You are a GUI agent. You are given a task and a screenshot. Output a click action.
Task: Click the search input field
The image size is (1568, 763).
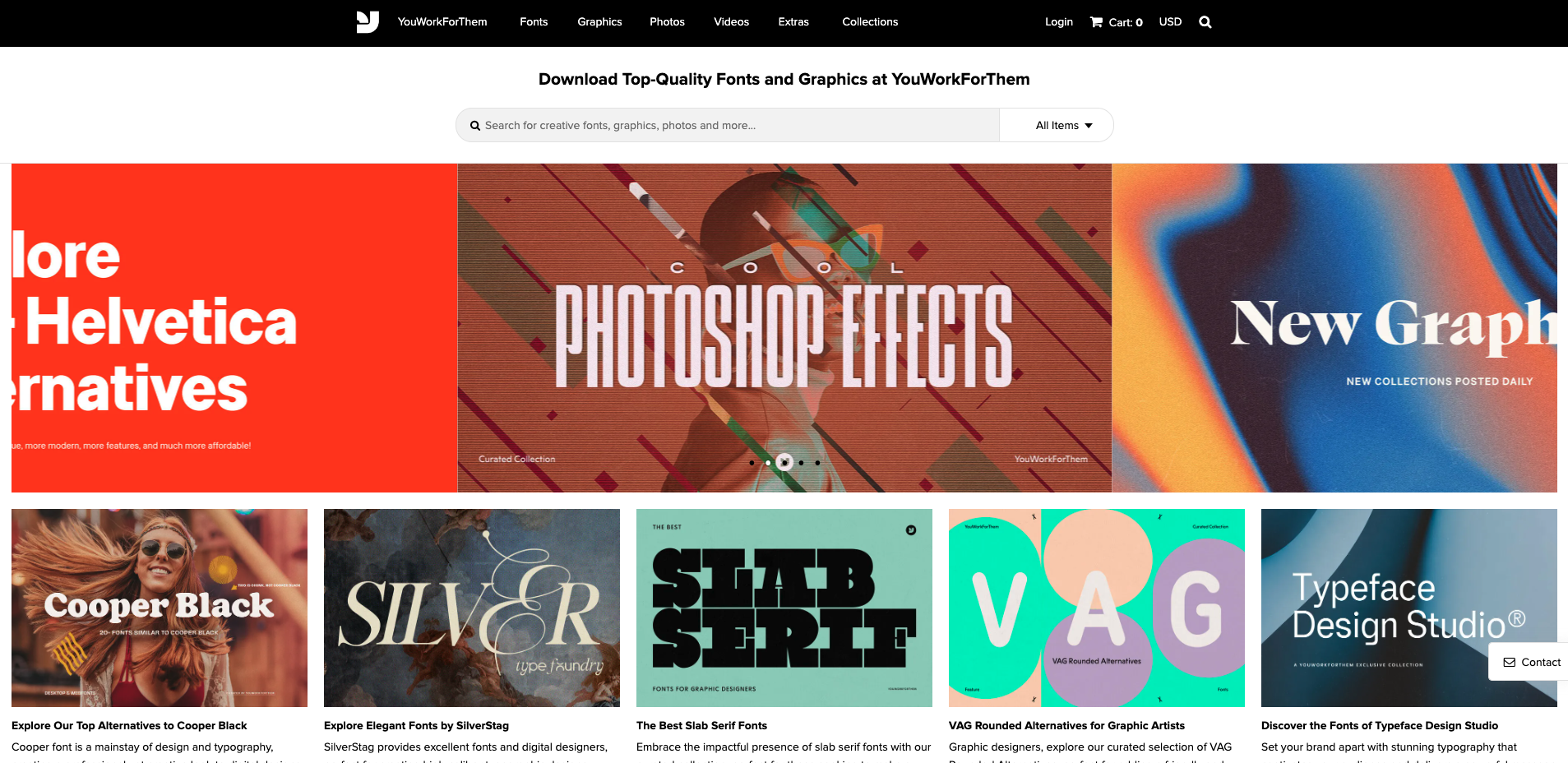pyautogui.click(x=728, y=125)
